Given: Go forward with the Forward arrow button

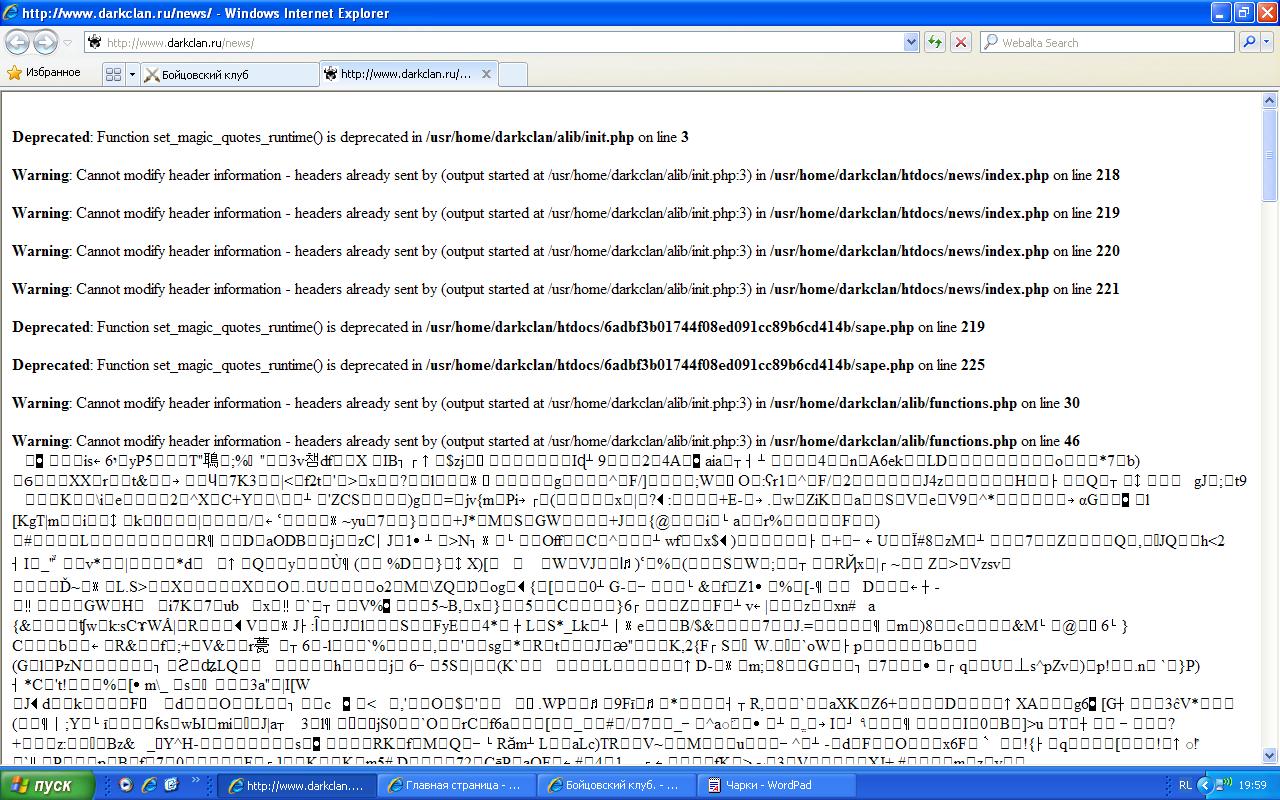Looking at the screenshot, I should point(45,42).
